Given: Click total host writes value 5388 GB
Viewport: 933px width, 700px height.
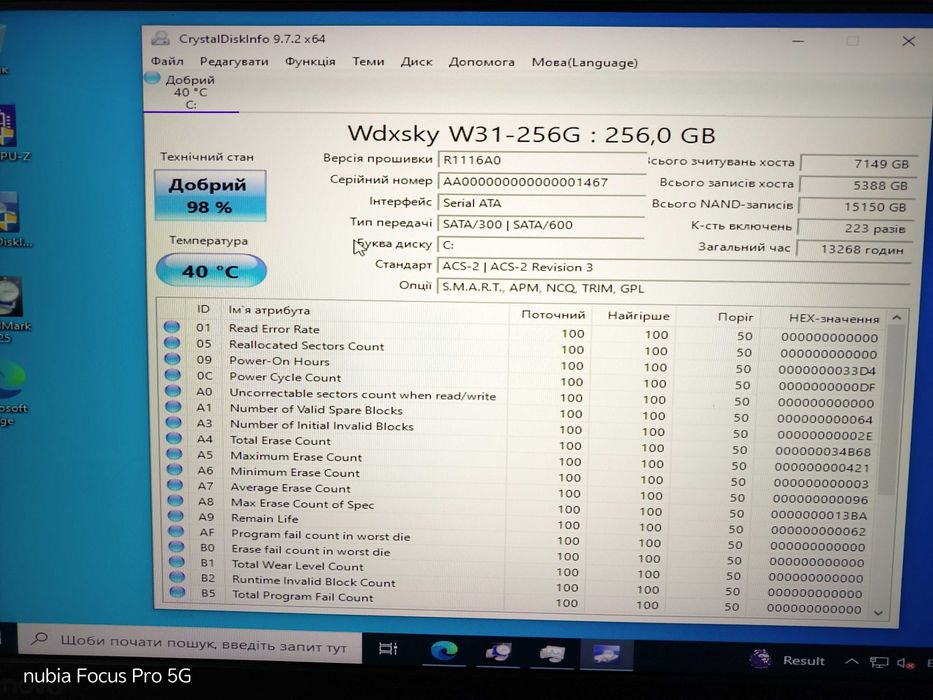Looking at the screenshot, I should click(x=857, y=185).
